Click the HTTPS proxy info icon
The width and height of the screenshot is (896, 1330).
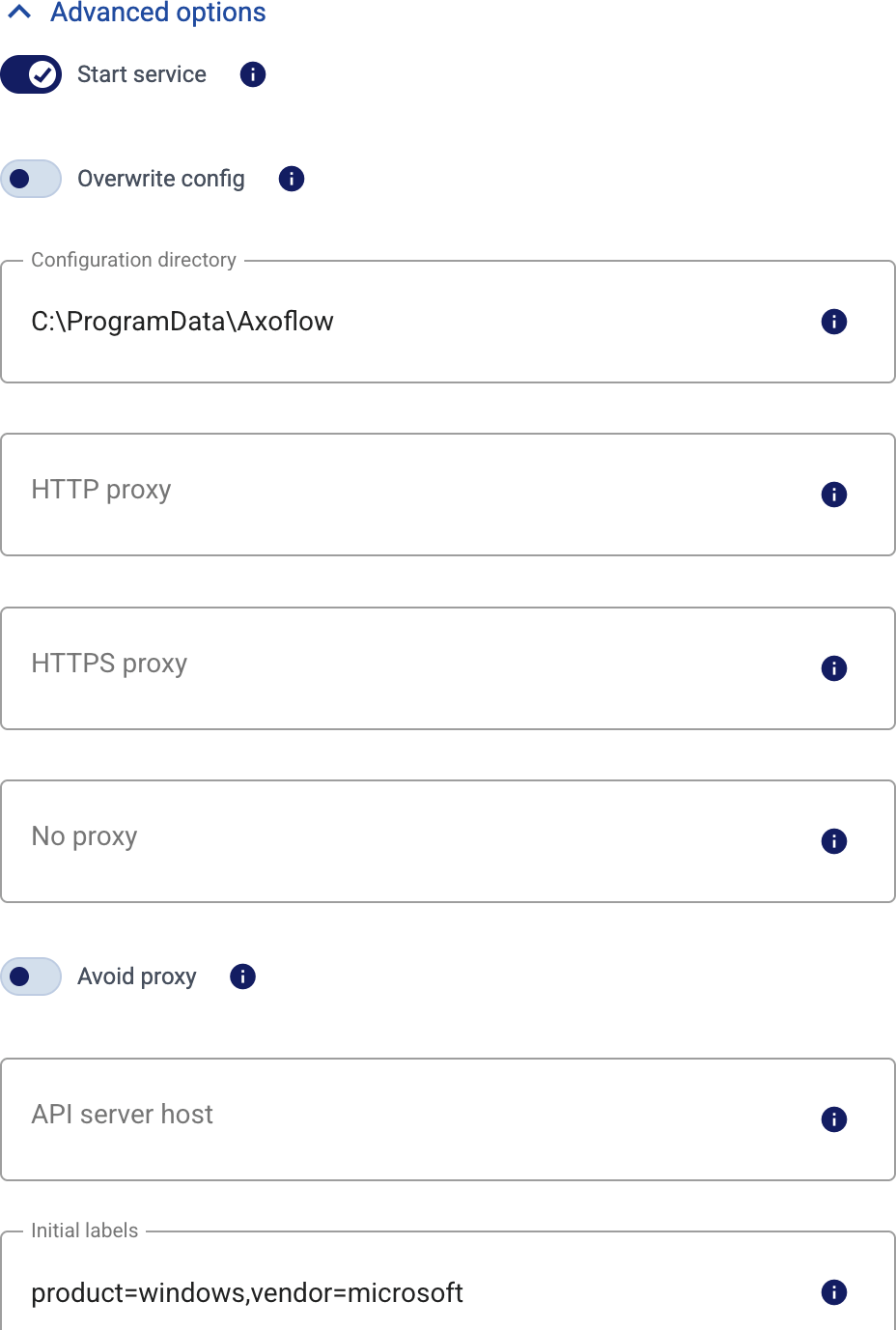coord(834,668)
